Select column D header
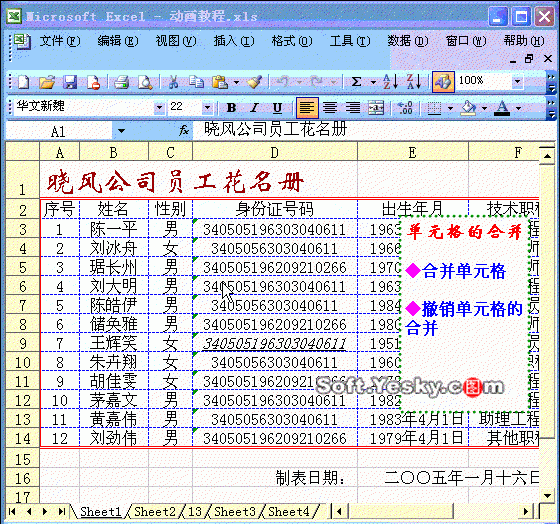 275,153
